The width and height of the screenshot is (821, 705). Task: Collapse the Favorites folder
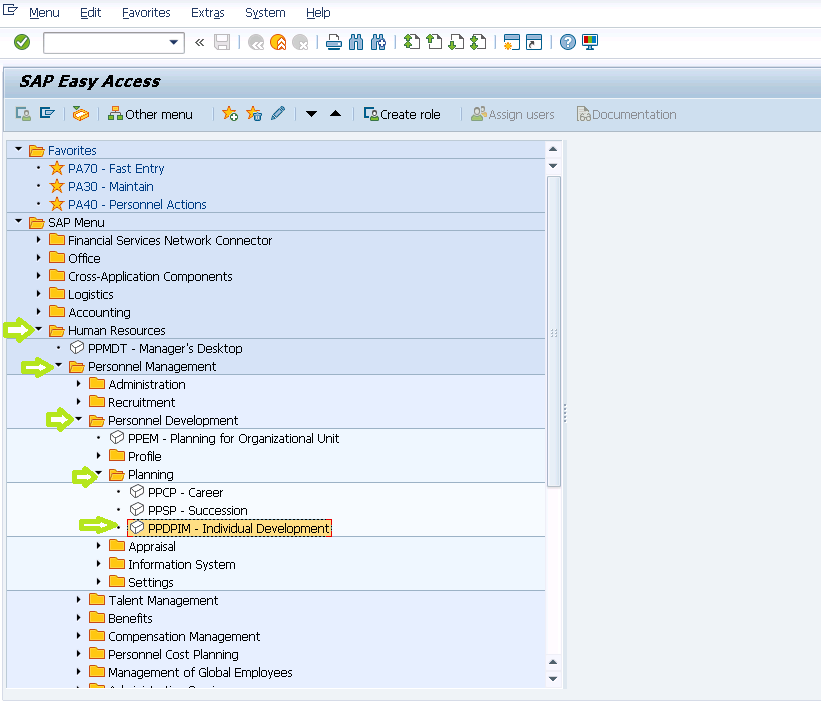pyautogui.click(x=19, y=149)
